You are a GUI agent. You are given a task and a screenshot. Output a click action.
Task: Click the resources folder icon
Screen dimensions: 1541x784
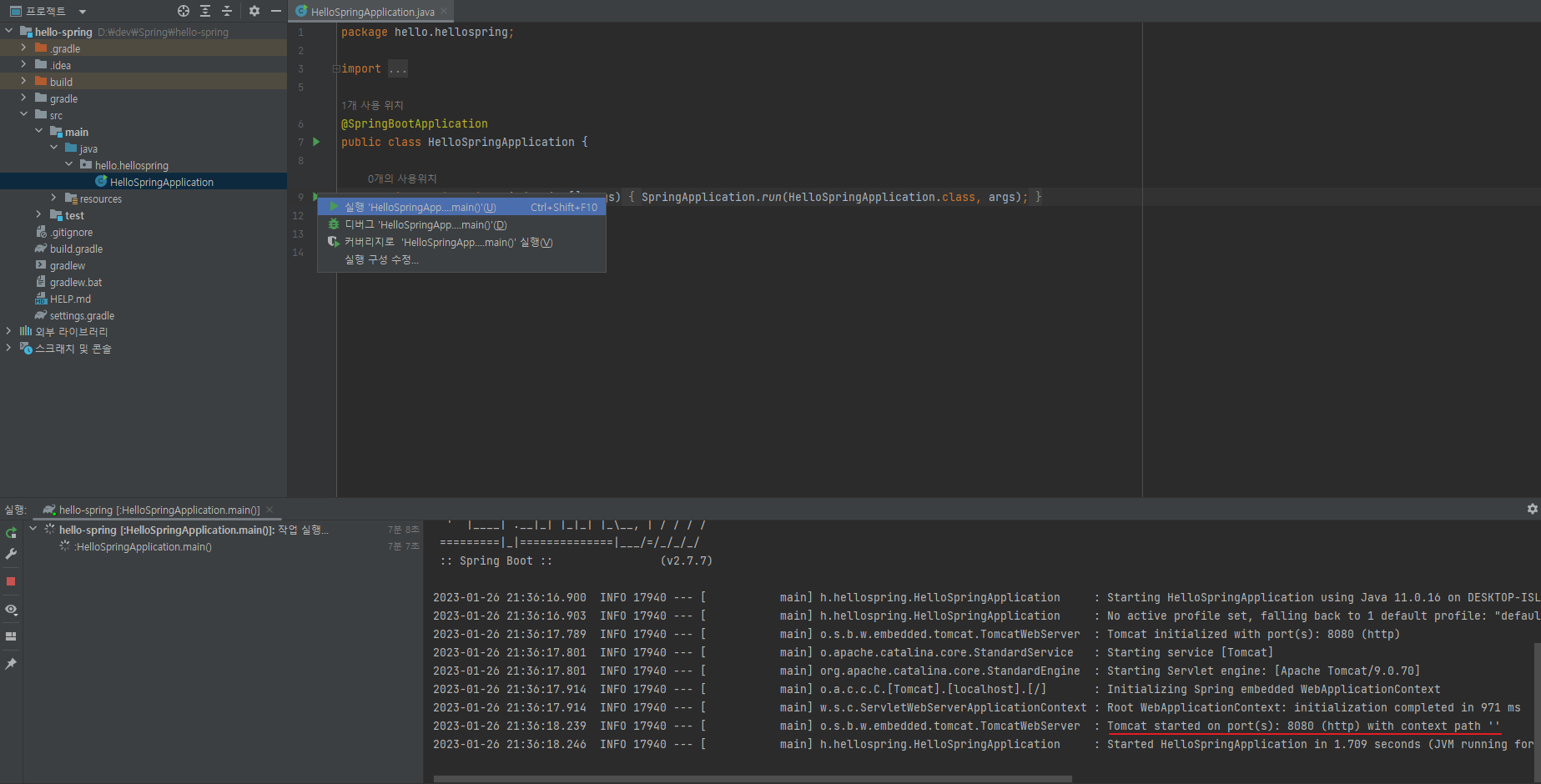point(71,199)
